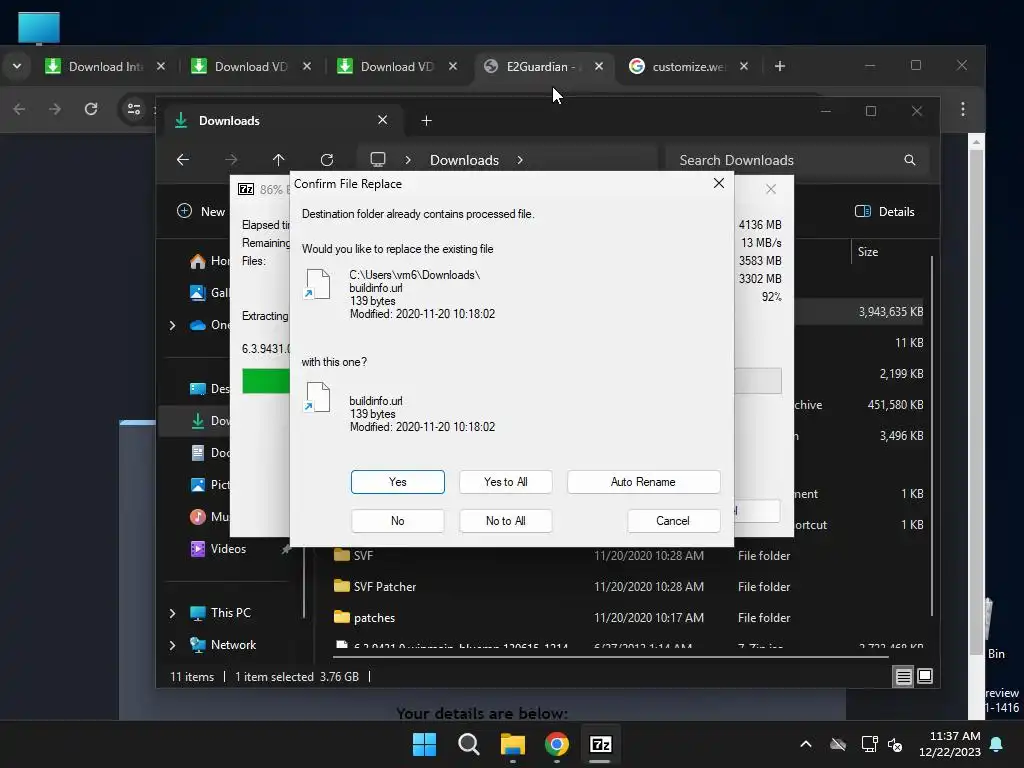Refresh the Downloads folder view
The height and width of the screenshot is (768, 1024).
tap(327, 160)
